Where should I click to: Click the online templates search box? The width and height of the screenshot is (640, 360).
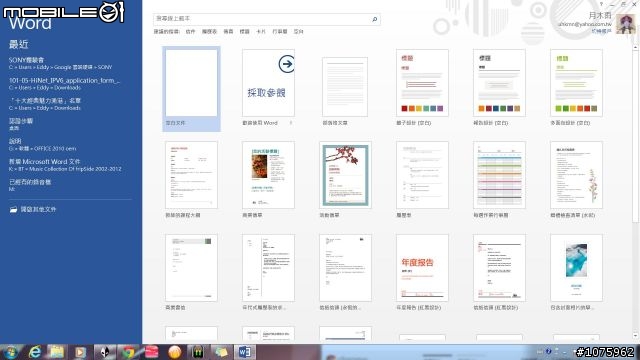click(x=267, y=19)
